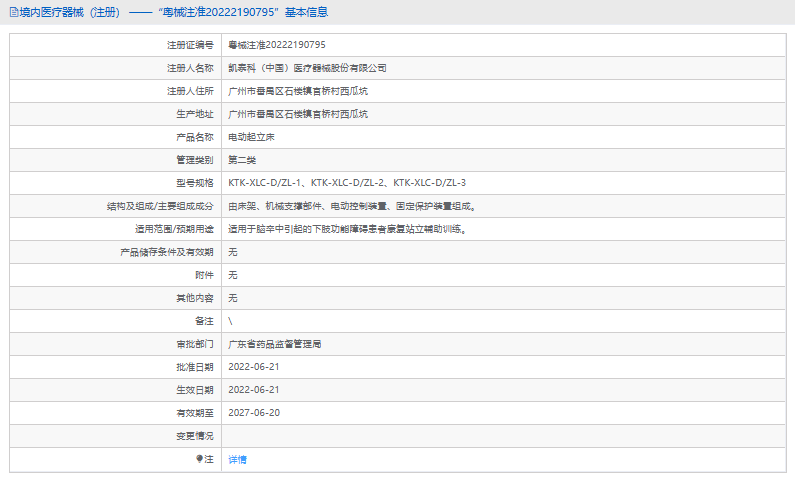
Task: Click the lightbulb icon beside 注
Action: point(199,459)
